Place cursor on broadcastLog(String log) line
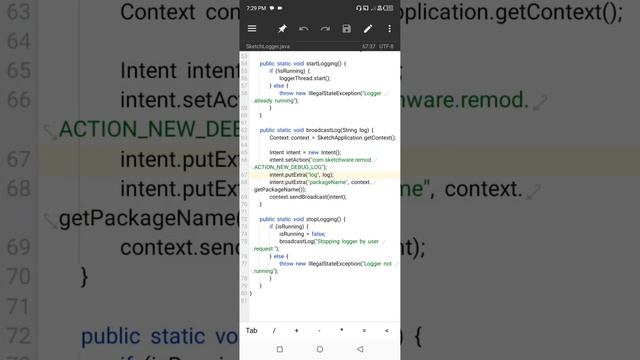 click(x=316, y=130)
